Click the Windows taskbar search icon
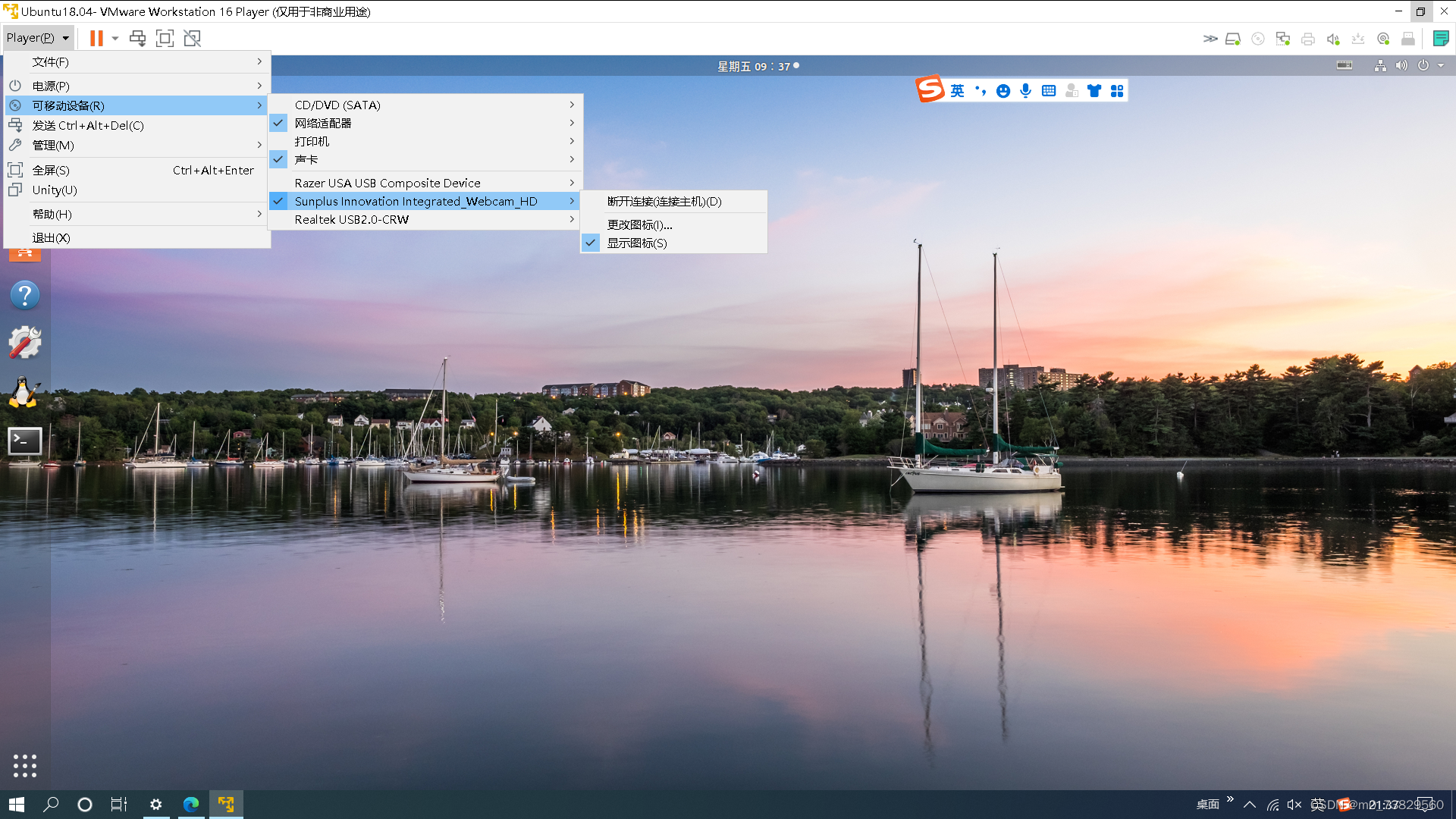Screen dimensions: 1456x819 (x=51, y=805)
